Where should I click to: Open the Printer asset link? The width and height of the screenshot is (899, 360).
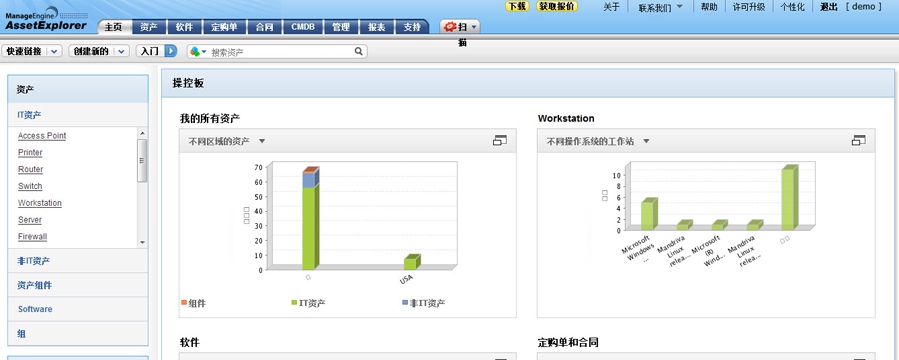(30, 152)
